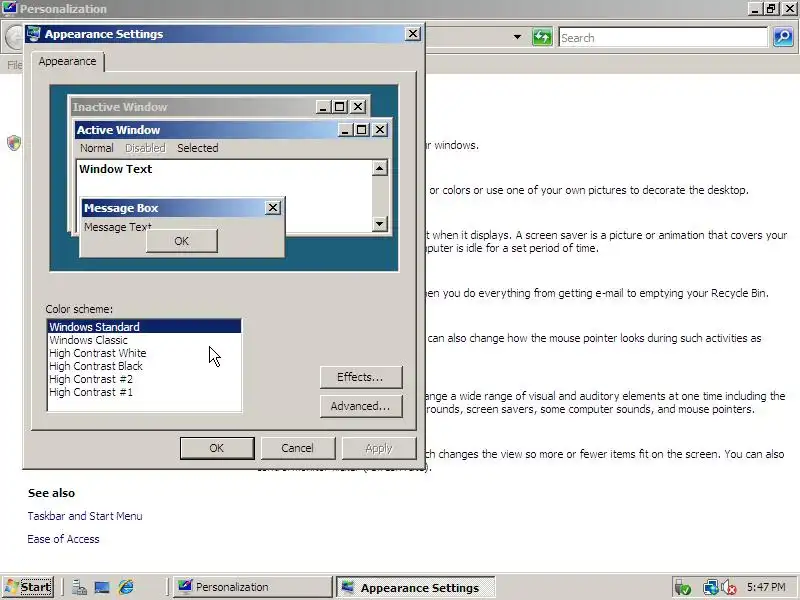Click the muted volume tray icon
This screenshot has width=800, height=600.
coord(729,588)
